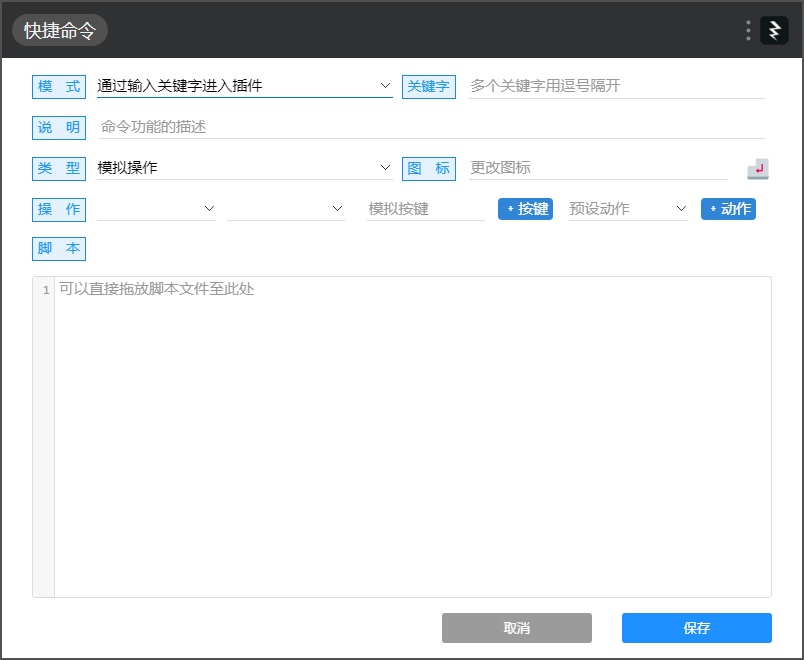This screenshot has height=660, width=804.
Task: Click the 说明 label chip
Action: [x=58, y=127]
